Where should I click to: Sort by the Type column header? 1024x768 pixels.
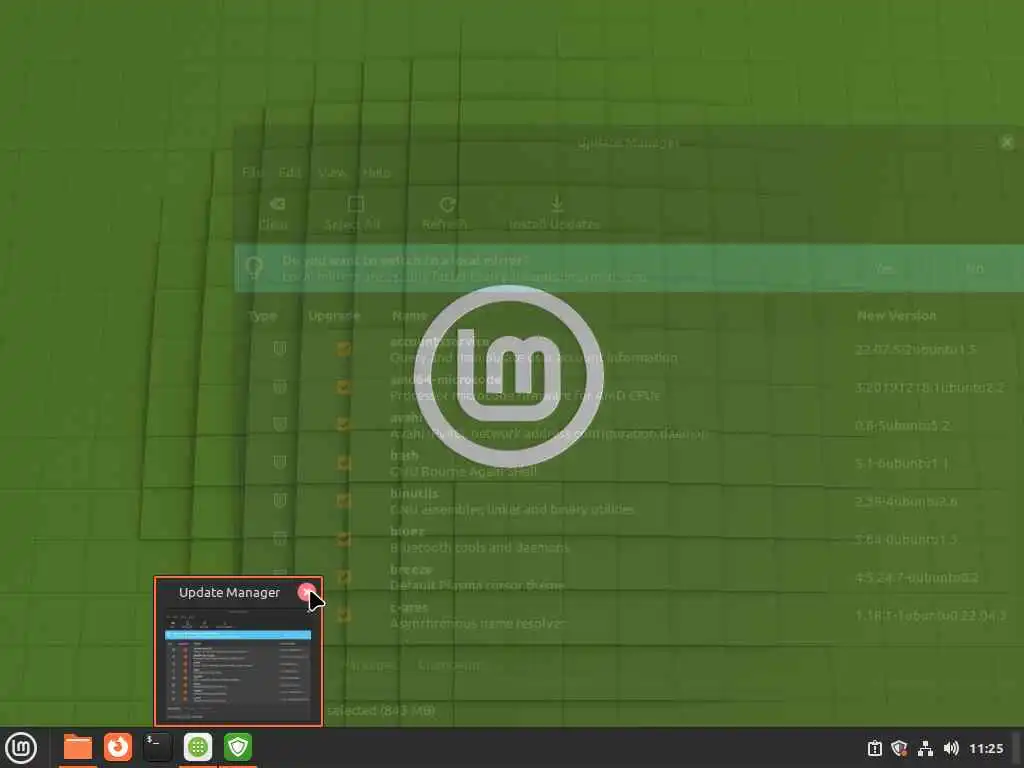click(x=263, y=316)
